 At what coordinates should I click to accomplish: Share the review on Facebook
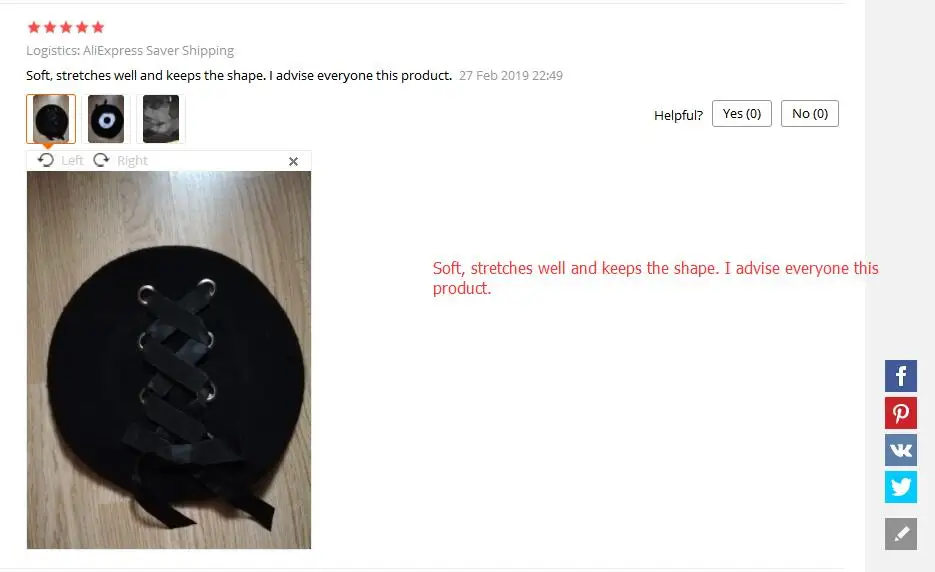pyautogui.click(x=900, y=376)
